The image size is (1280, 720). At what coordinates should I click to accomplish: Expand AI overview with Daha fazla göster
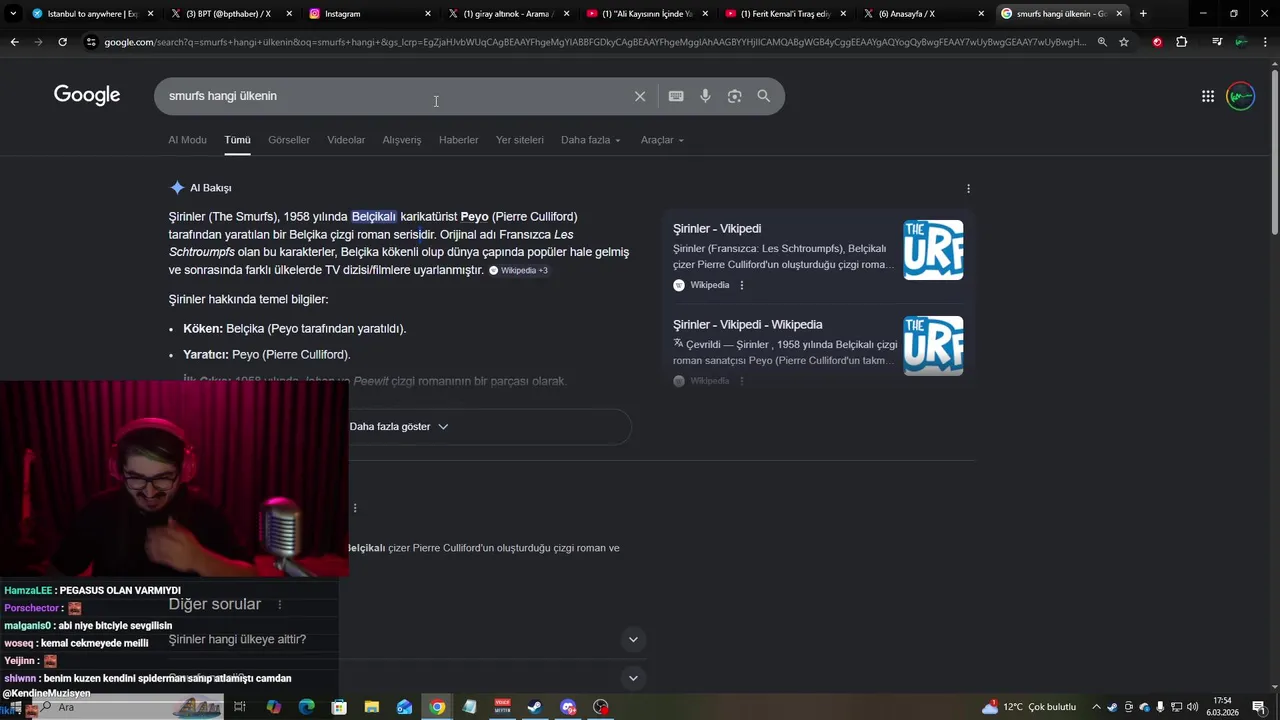(399, 426)
